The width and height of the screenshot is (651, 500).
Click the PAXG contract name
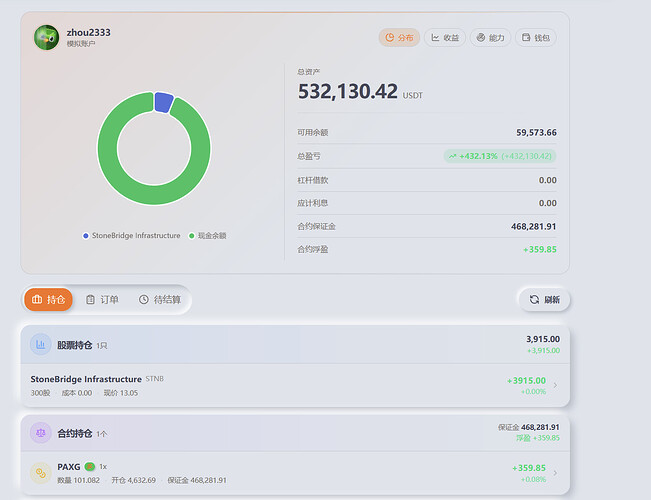[x=69, y=467]
